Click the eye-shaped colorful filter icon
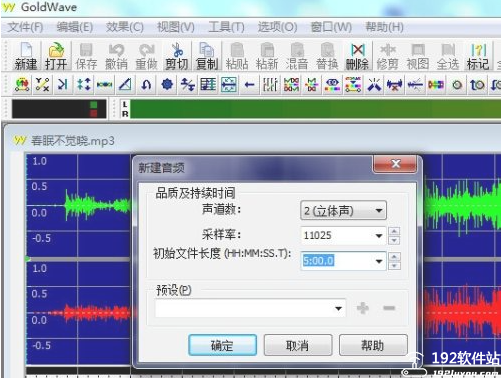501x378 pixels. [x=332, y=85]
